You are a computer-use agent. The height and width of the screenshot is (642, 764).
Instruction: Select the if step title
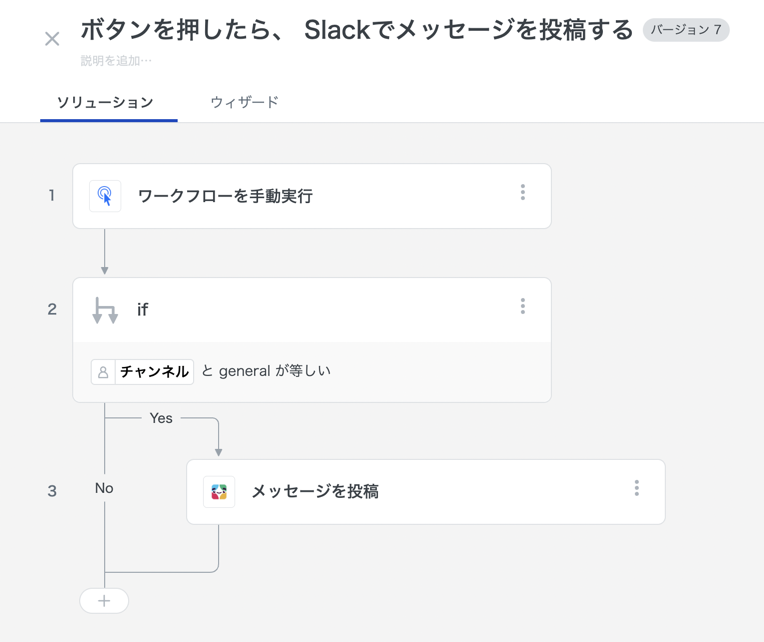pos(143,310)
